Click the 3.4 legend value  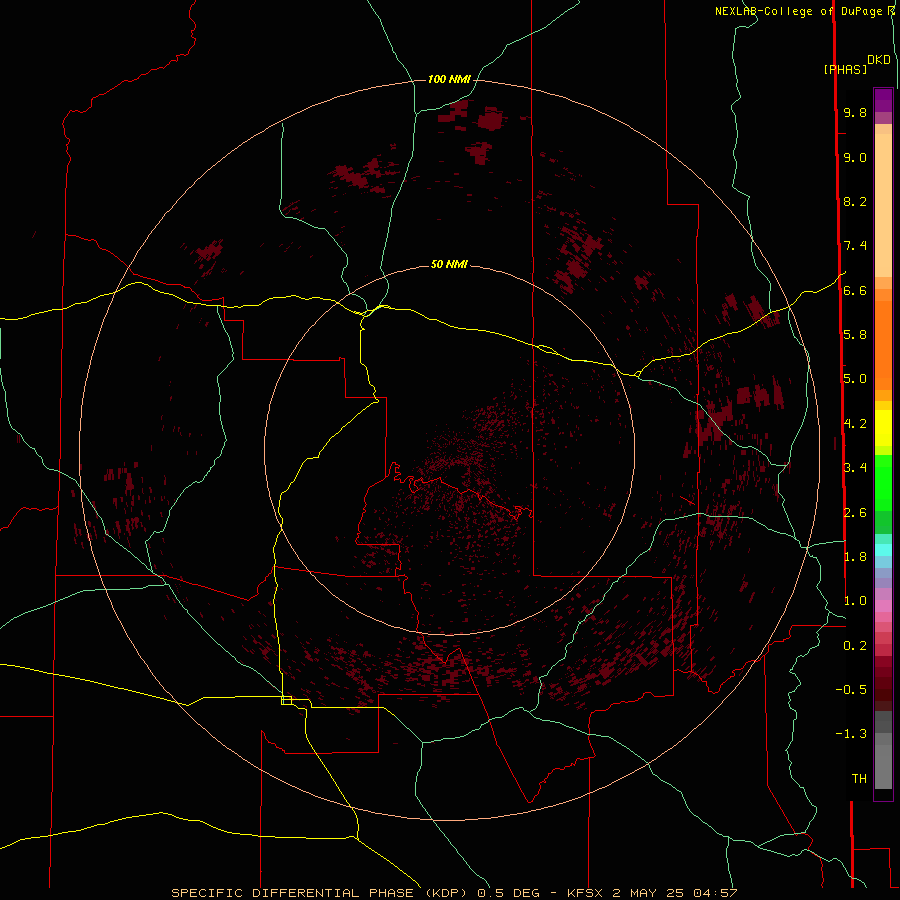pos(855,468)
